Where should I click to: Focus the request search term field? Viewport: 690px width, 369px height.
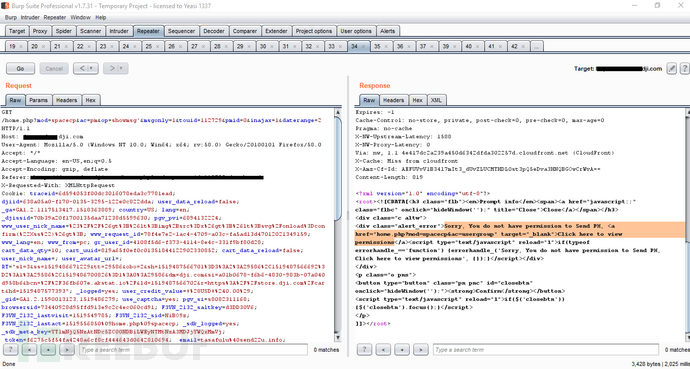(193, 350)
